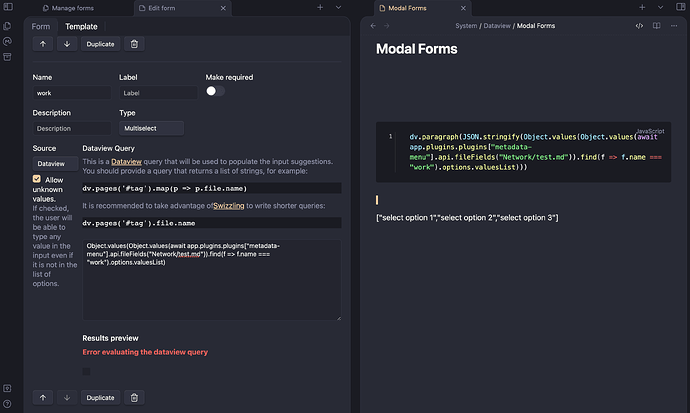The image size is (690, 413).
Task: Uncheck Allow unknown values checkbox
Action: coord(37,179)
